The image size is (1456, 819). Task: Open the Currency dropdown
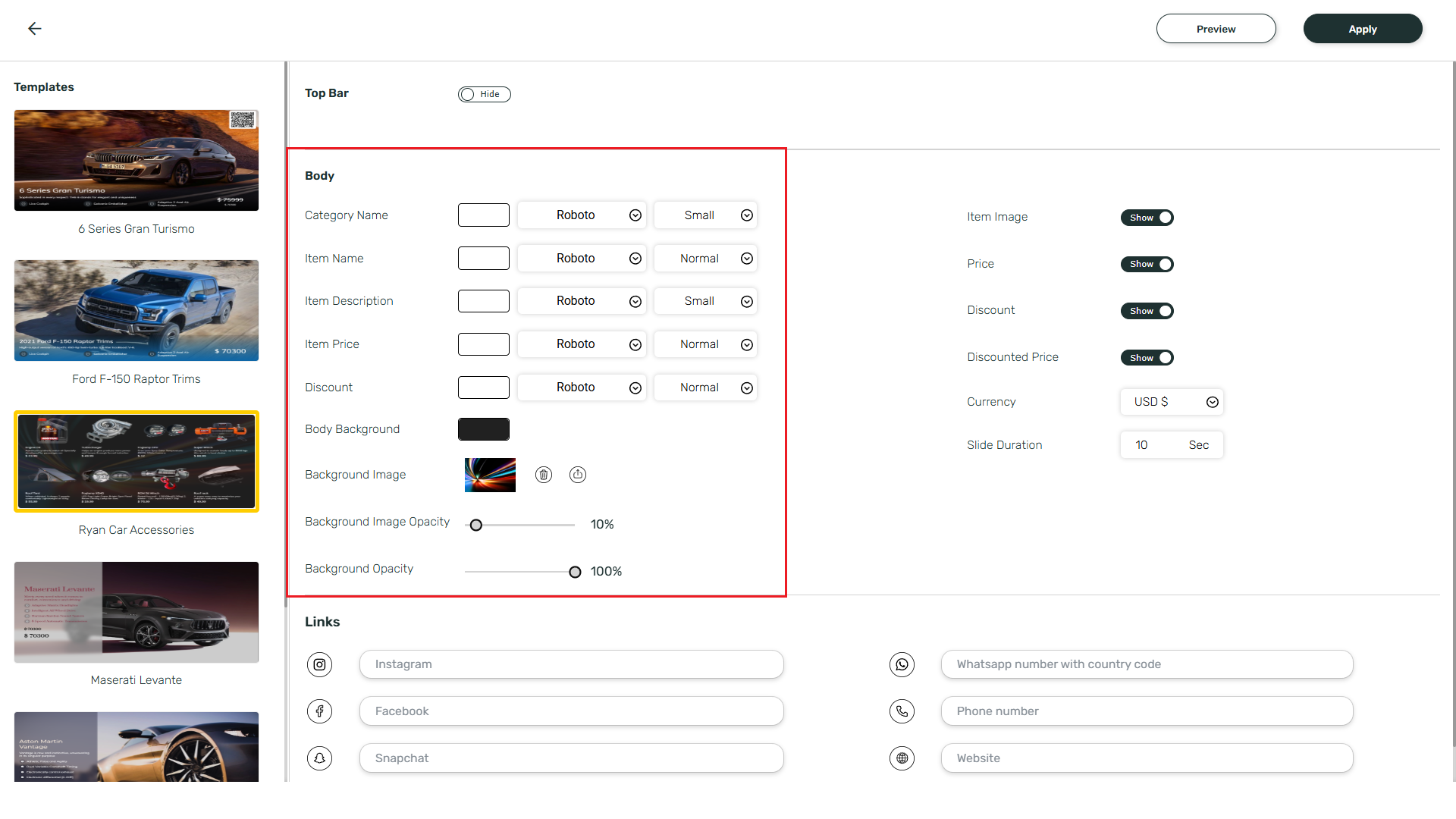point(1172,402)
